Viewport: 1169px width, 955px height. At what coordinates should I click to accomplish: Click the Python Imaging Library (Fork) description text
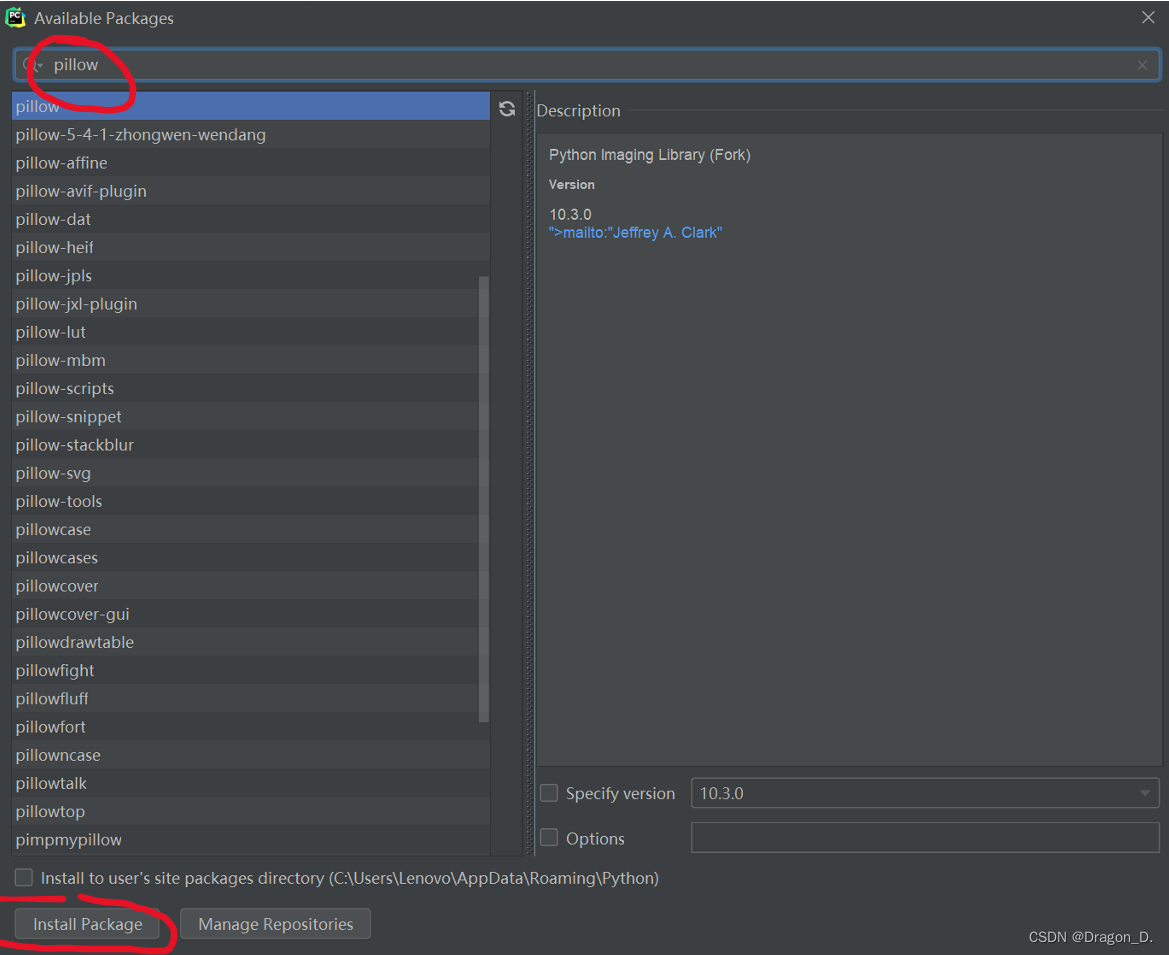[649, 155]
